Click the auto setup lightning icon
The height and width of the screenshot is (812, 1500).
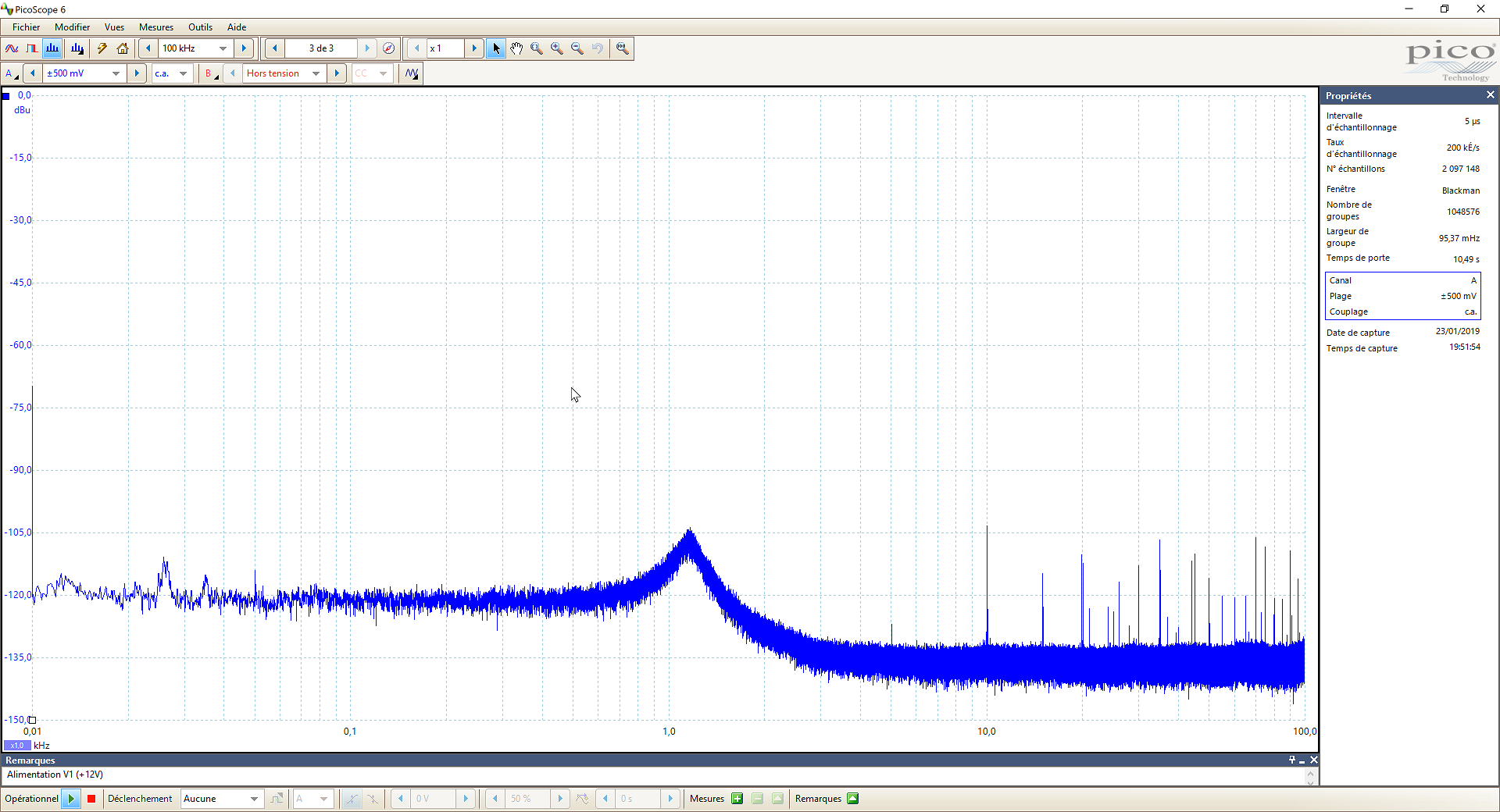102,48
